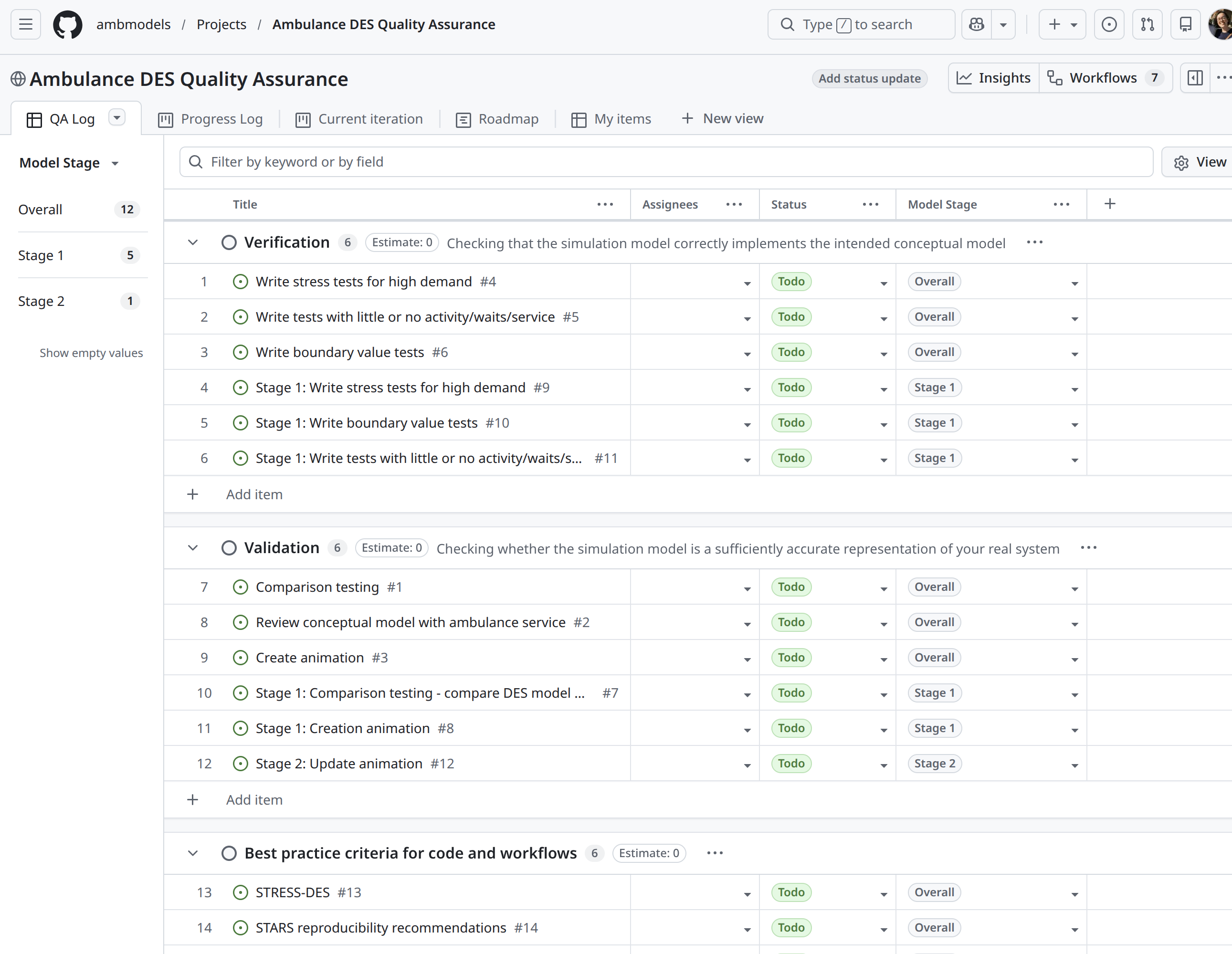Click the plus icon to add field column

(x=1110, y=204)
